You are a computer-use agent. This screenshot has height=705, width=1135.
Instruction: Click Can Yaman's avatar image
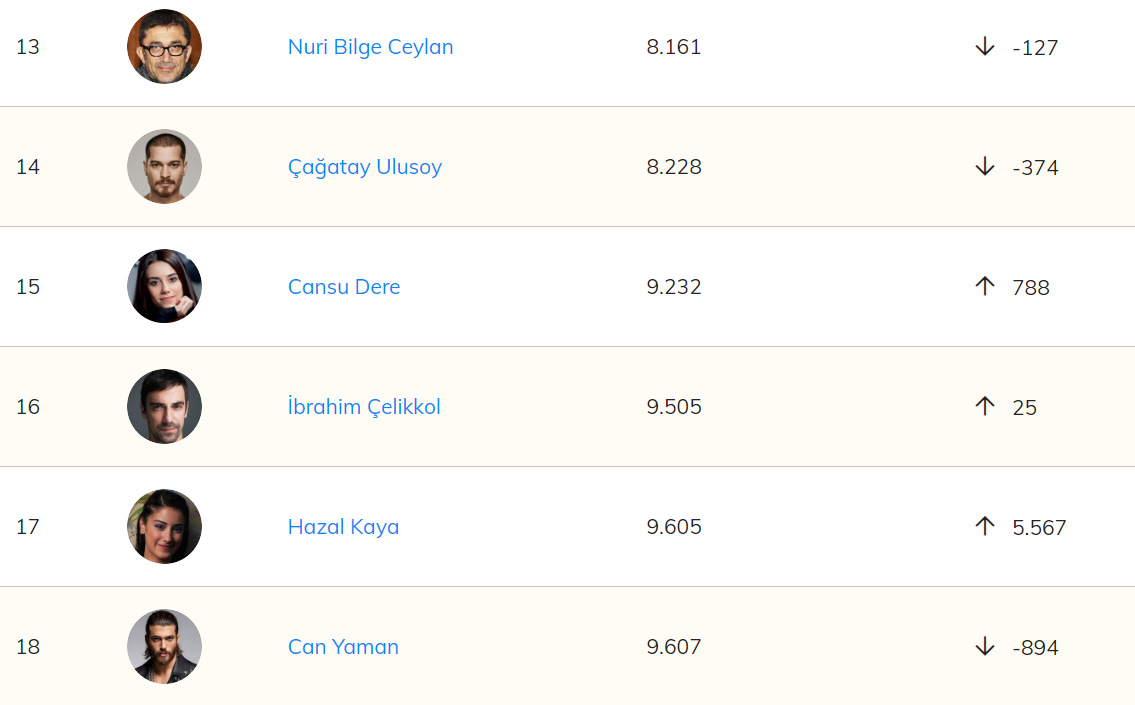point(164,647)
